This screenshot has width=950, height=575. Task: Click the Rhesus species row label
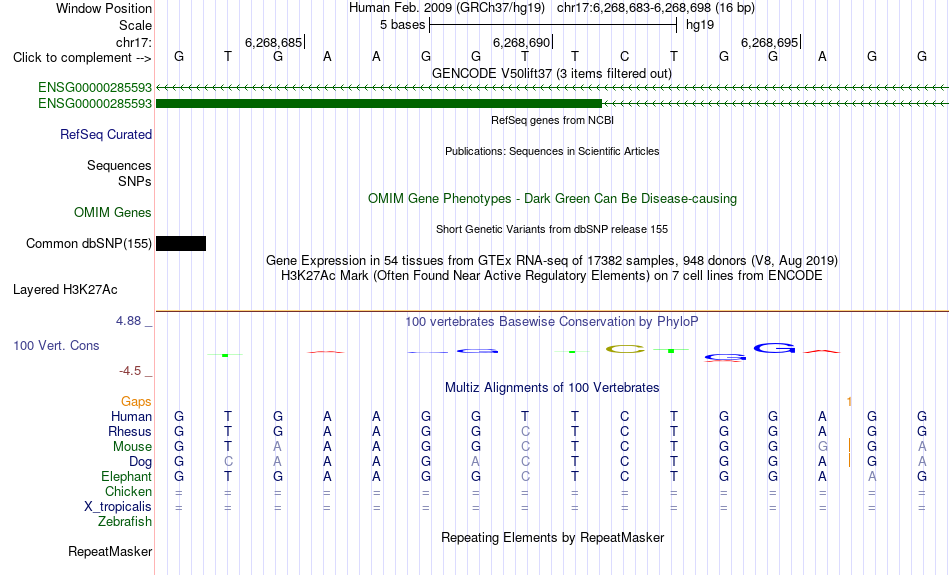click(x=130, y=432)
